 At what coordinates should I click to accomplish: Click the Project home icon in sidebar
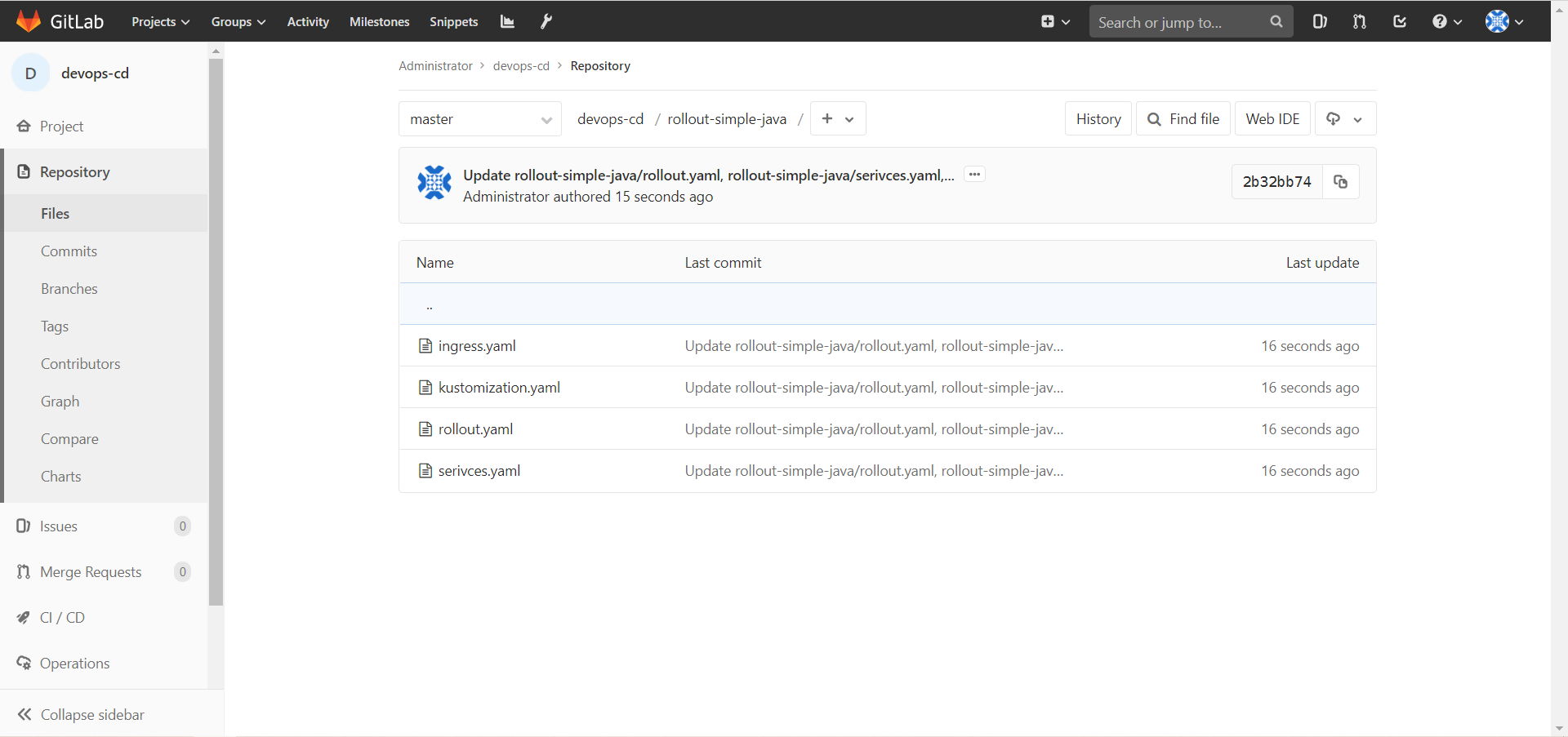click(24, 127)
